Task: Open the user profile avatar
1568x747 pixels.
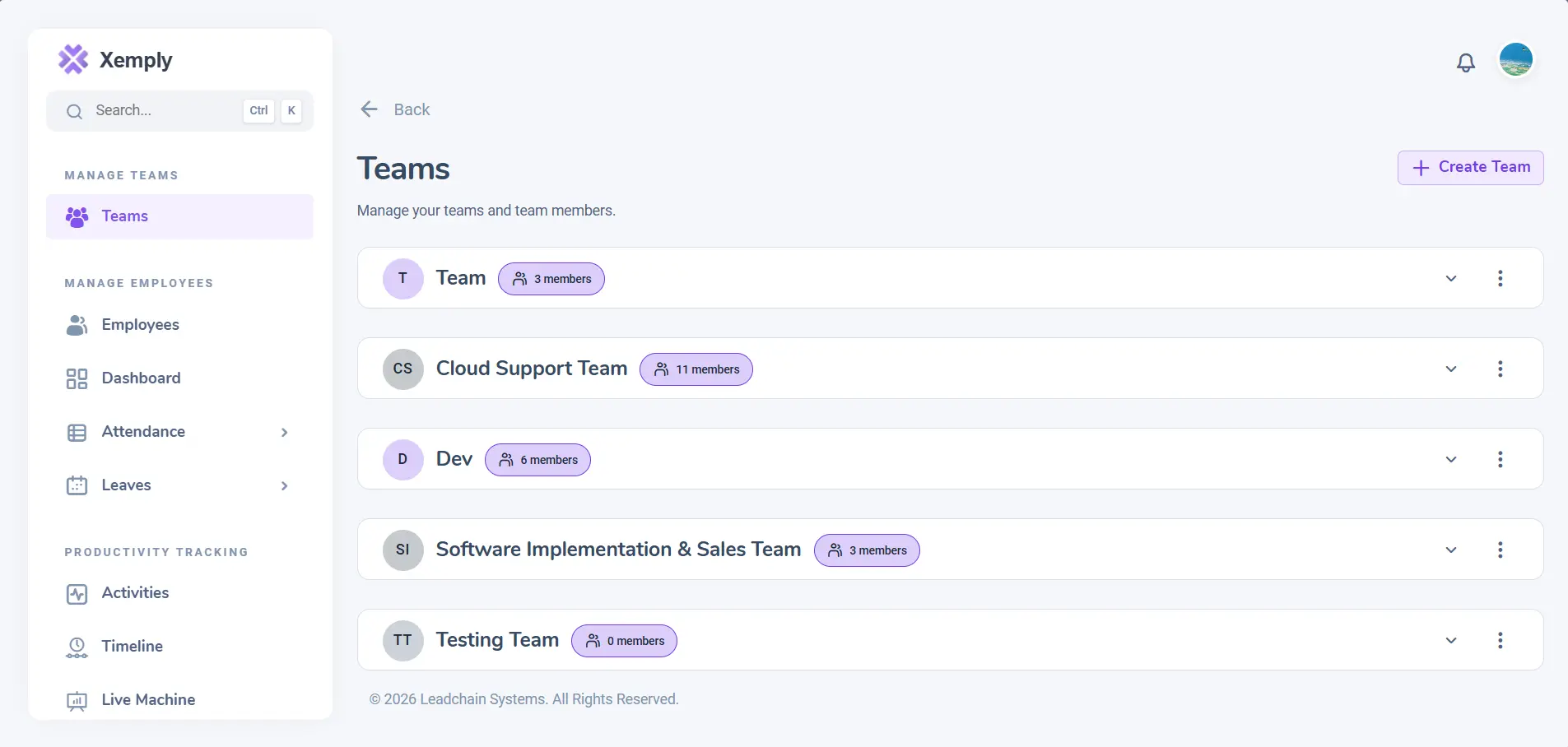Action: coord(1515,59)
